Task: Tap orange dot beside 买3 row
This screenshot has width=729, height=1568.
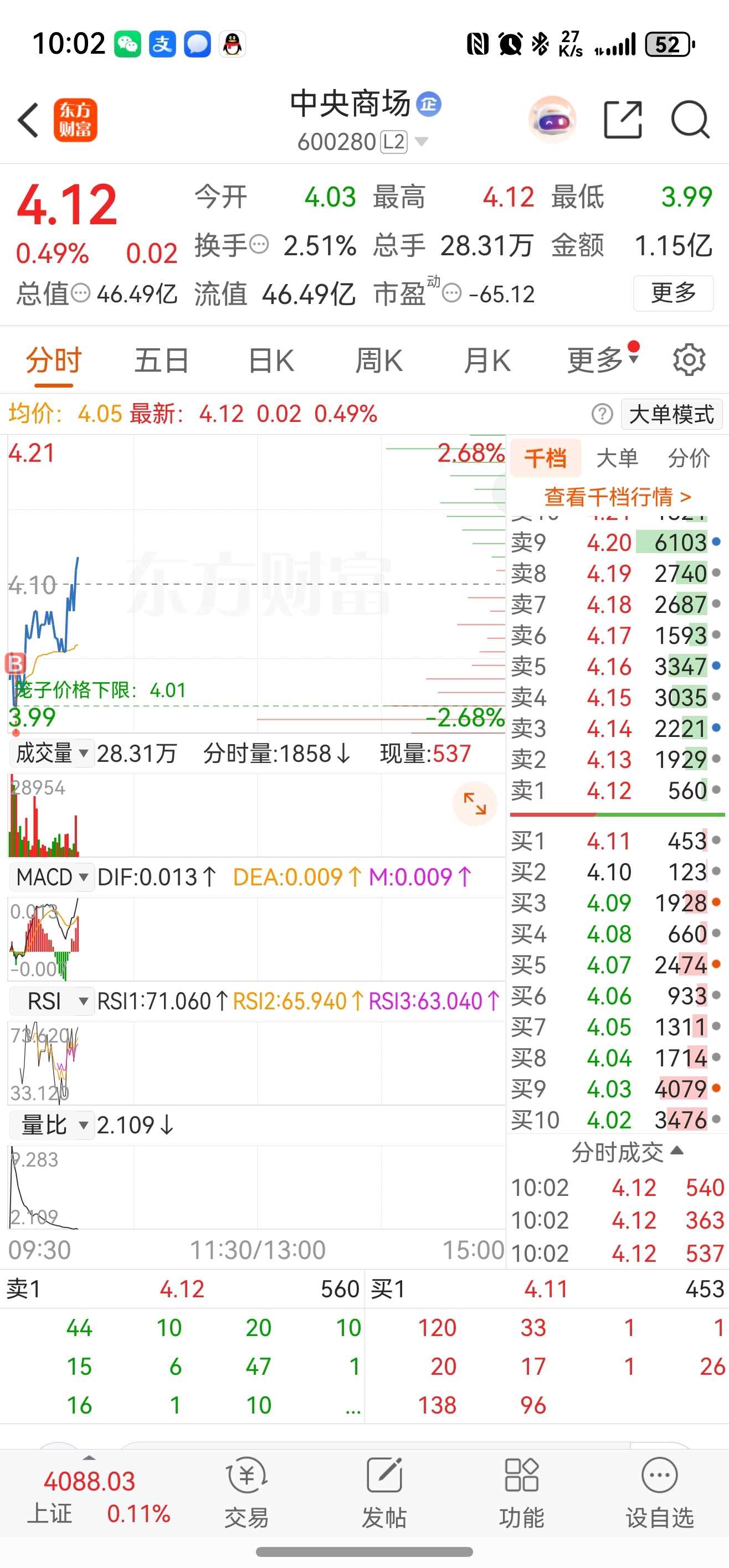Action: (716, 902)
